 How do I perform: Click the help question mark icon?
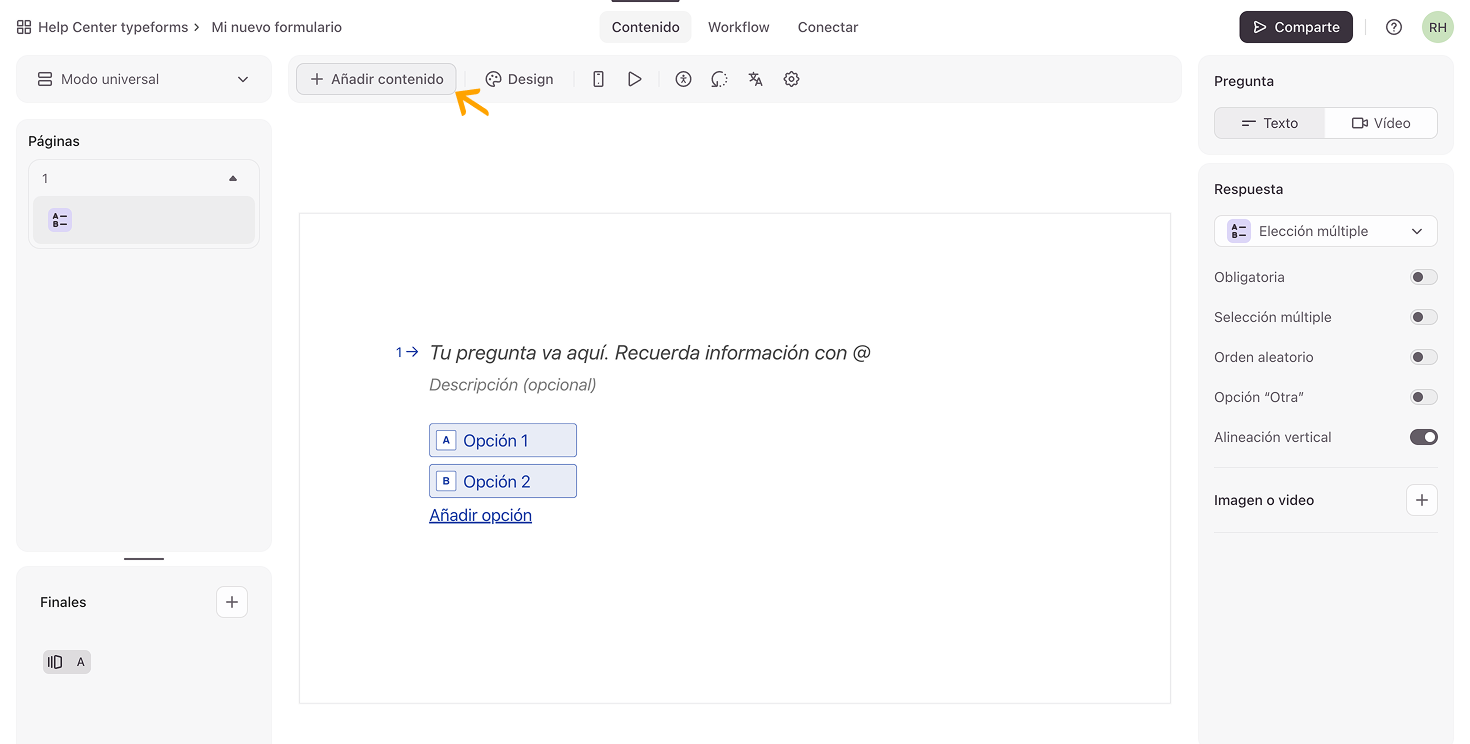click(x=1394, y=27)
